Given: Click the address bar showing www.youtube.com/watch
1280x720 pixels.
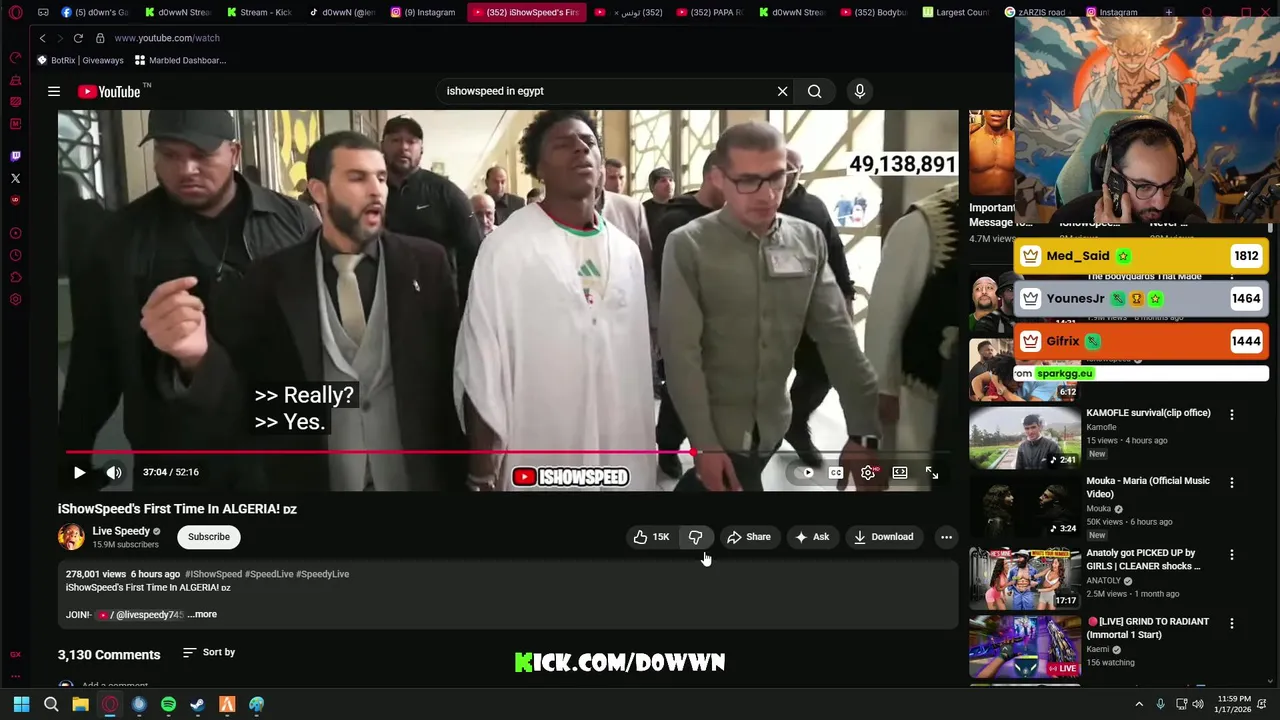Looking at the screenshot, I should tap(167, 38).
